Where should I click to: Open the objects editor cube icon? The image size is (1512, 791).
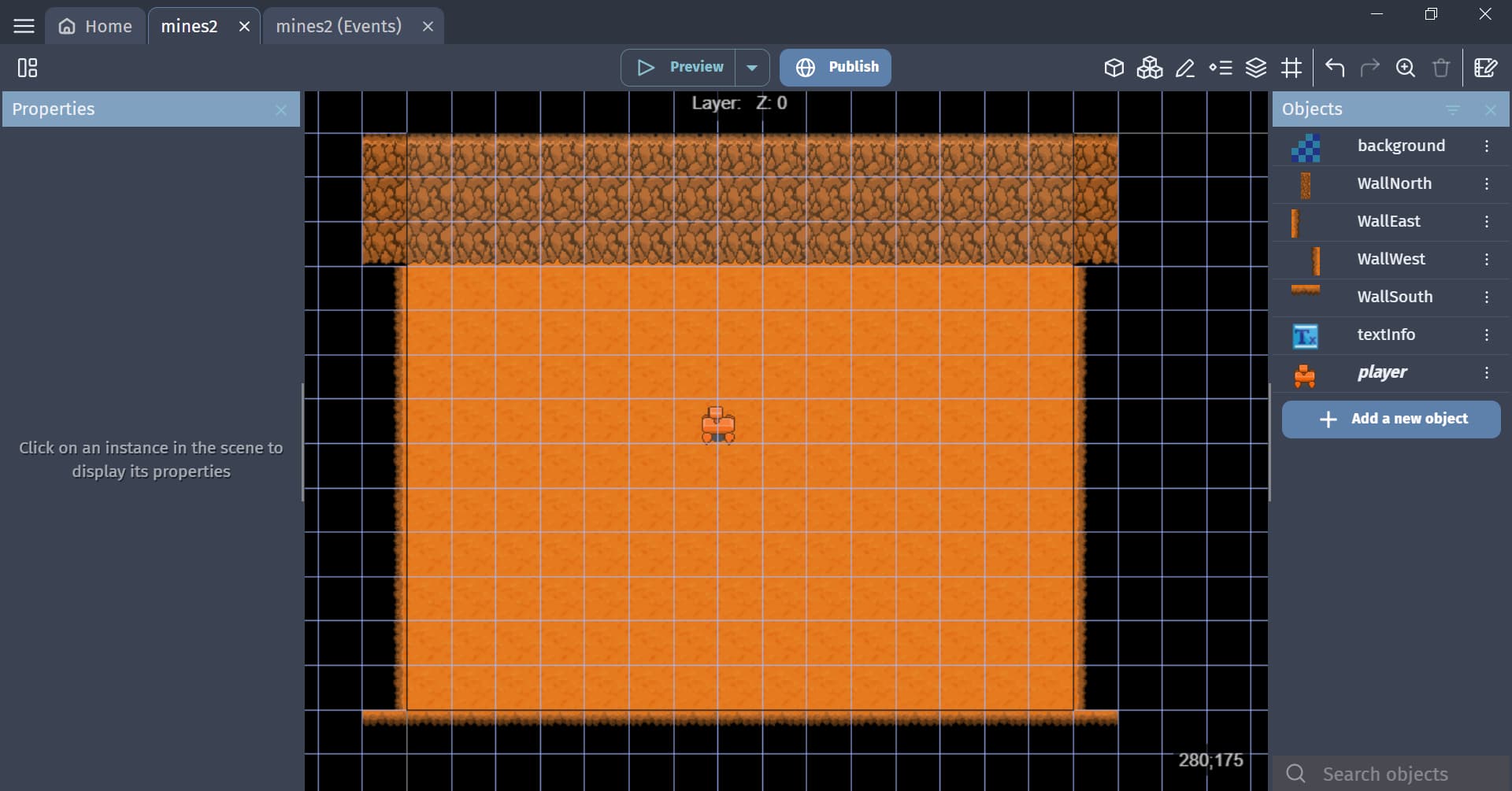click(x=1114, y=68)
